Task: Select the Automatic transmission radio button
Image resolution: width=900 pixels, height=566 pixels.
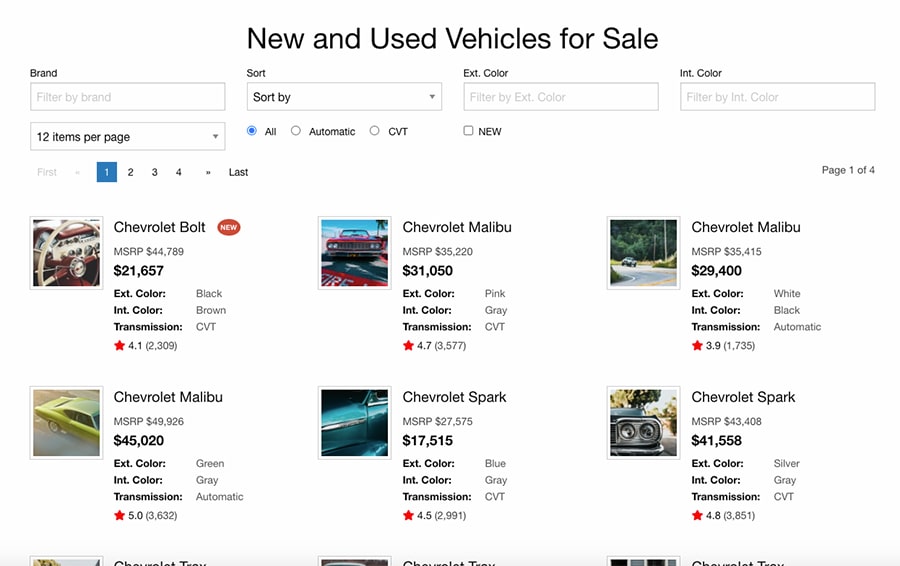Action: pyautogui.click(x=296, y=131)
